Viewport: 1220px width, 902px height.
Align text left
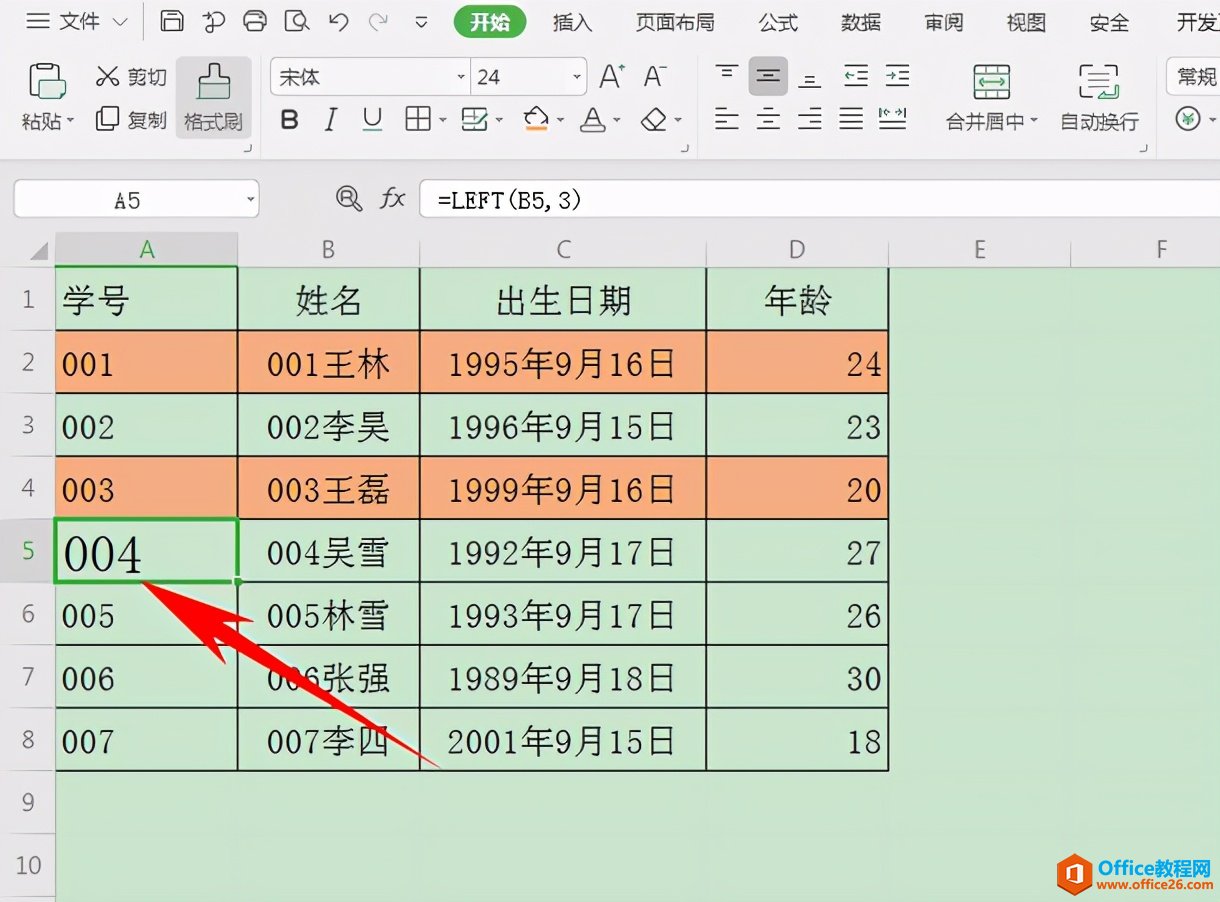point(727,120)
